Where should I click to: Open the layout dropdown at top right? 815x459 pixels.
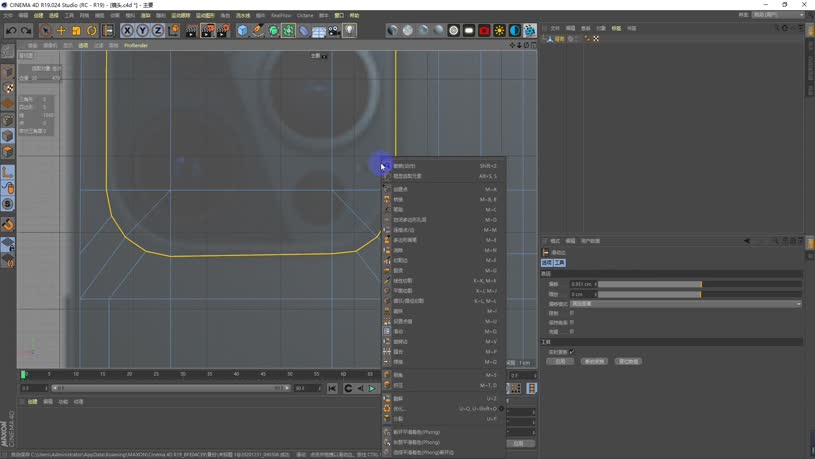coord(778,15)
